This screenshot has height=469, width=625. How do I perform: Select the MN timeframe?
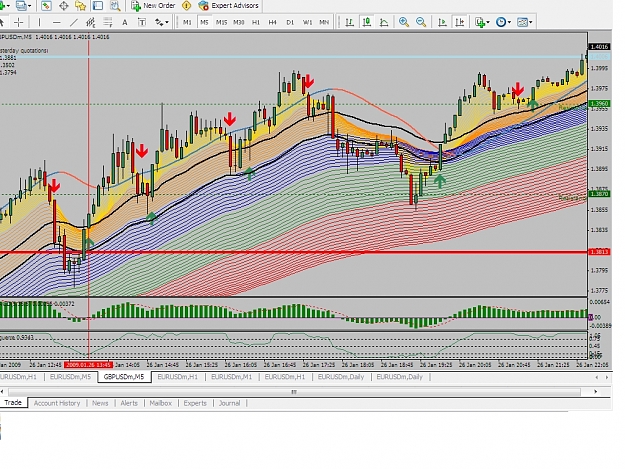coord(324,22)
